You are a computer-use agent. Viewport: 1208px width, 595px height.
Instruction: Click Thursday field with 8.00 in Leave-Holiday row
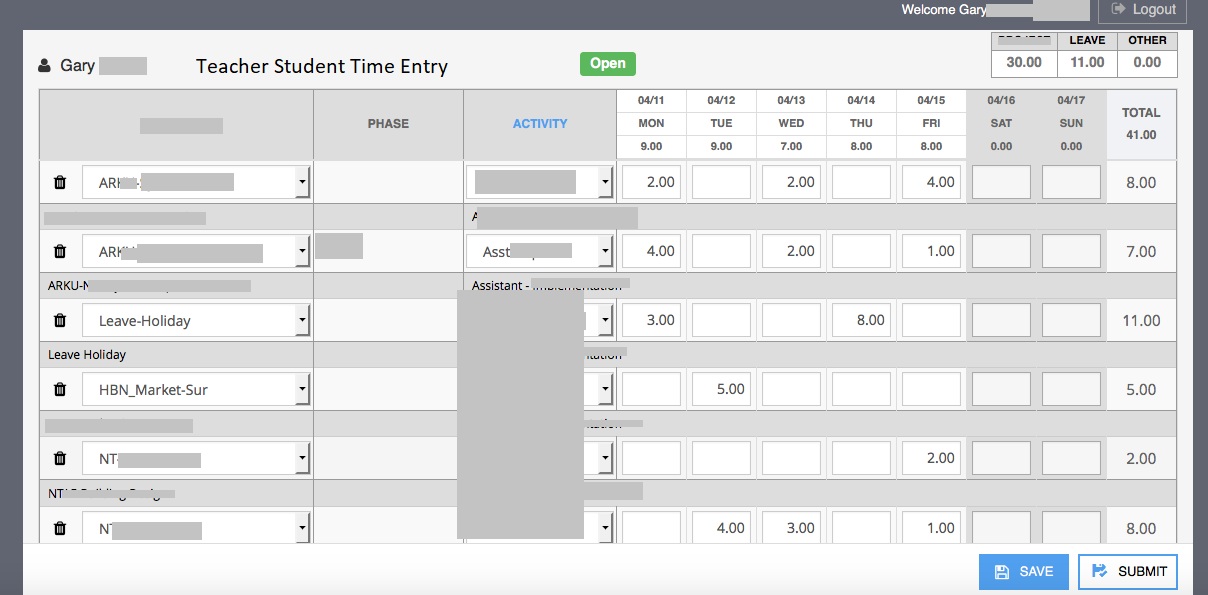tap(861, 321)
